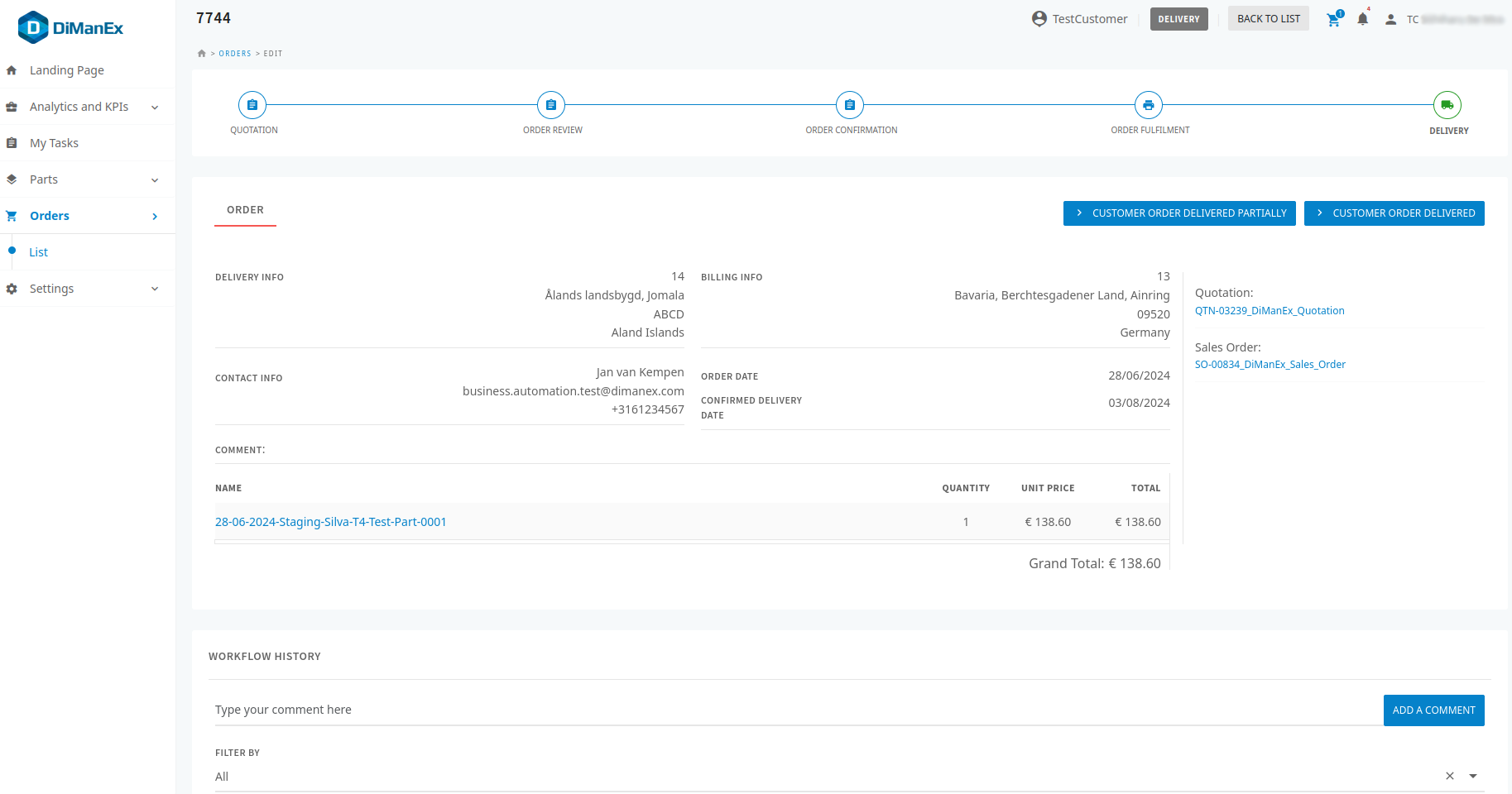Focus the comment input field

(799, 710)
